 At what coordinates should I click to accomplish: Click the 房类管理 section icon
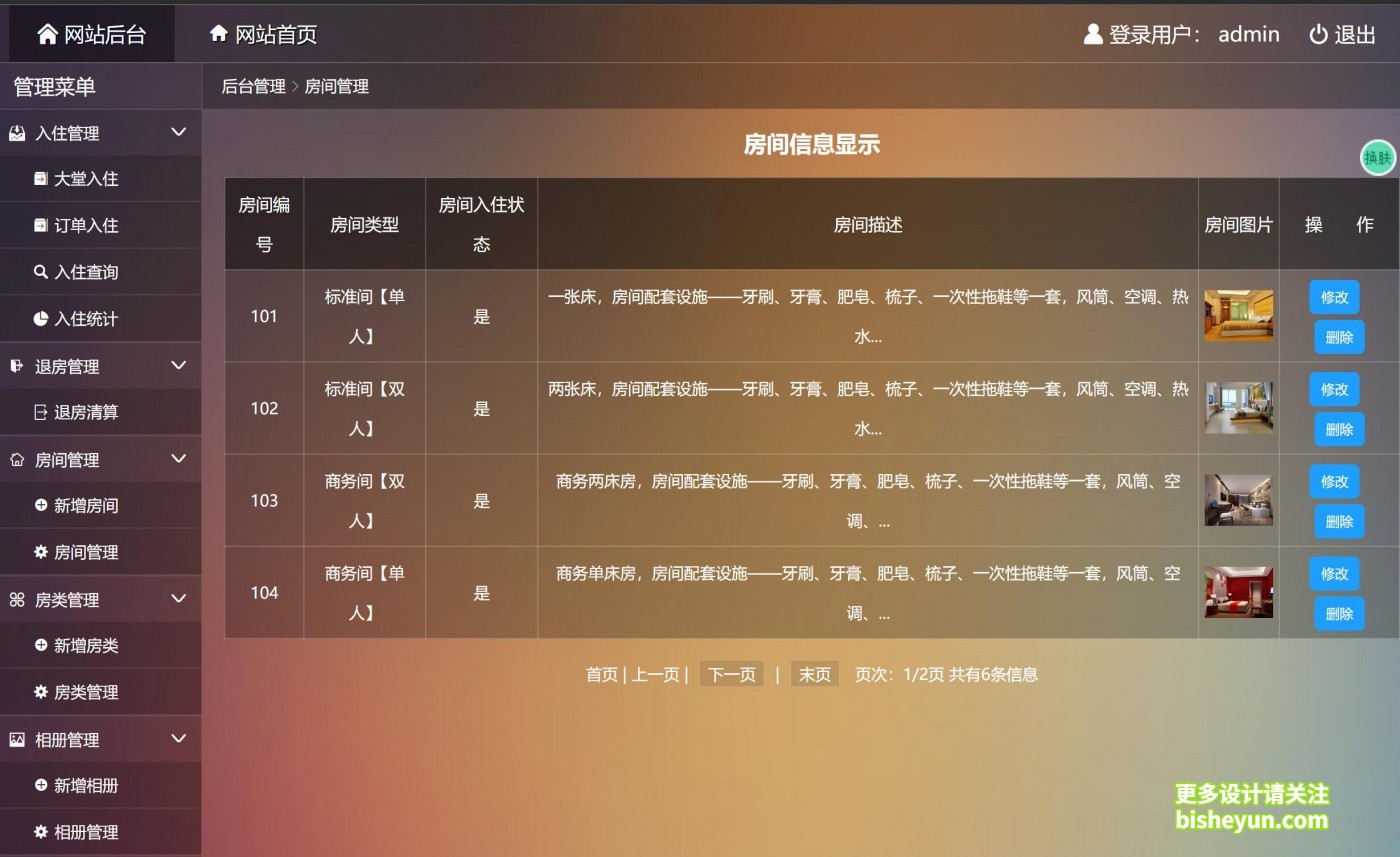coord(17,600)
